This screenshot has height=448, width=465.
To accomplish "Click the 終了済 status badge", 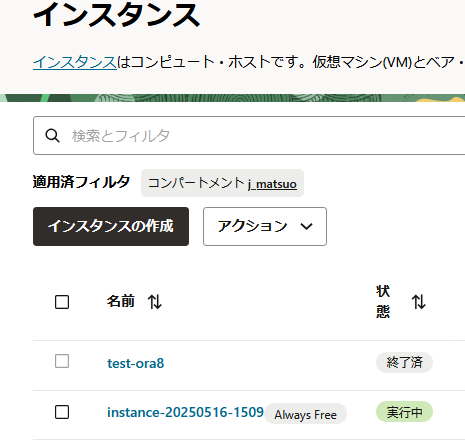I will (x=404, y=362).
